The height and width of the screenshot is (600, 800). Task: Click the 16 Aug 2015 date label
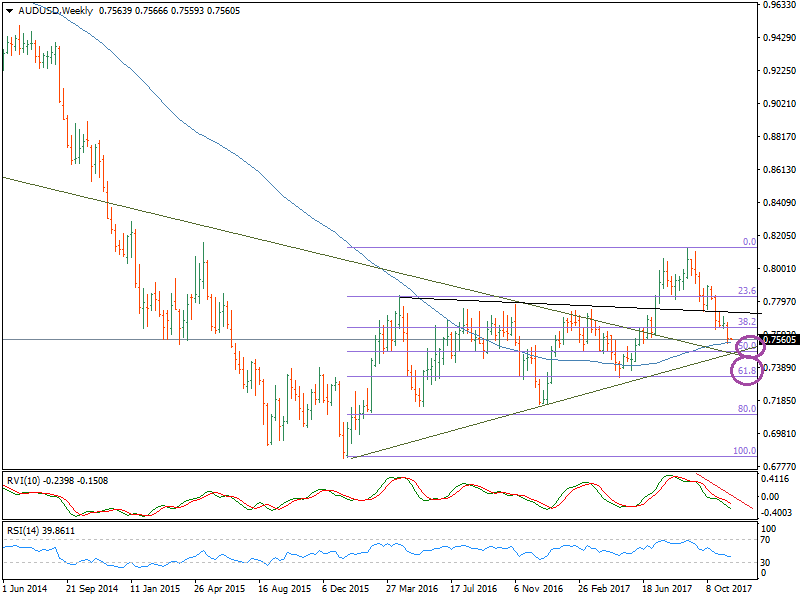point(284,589)
